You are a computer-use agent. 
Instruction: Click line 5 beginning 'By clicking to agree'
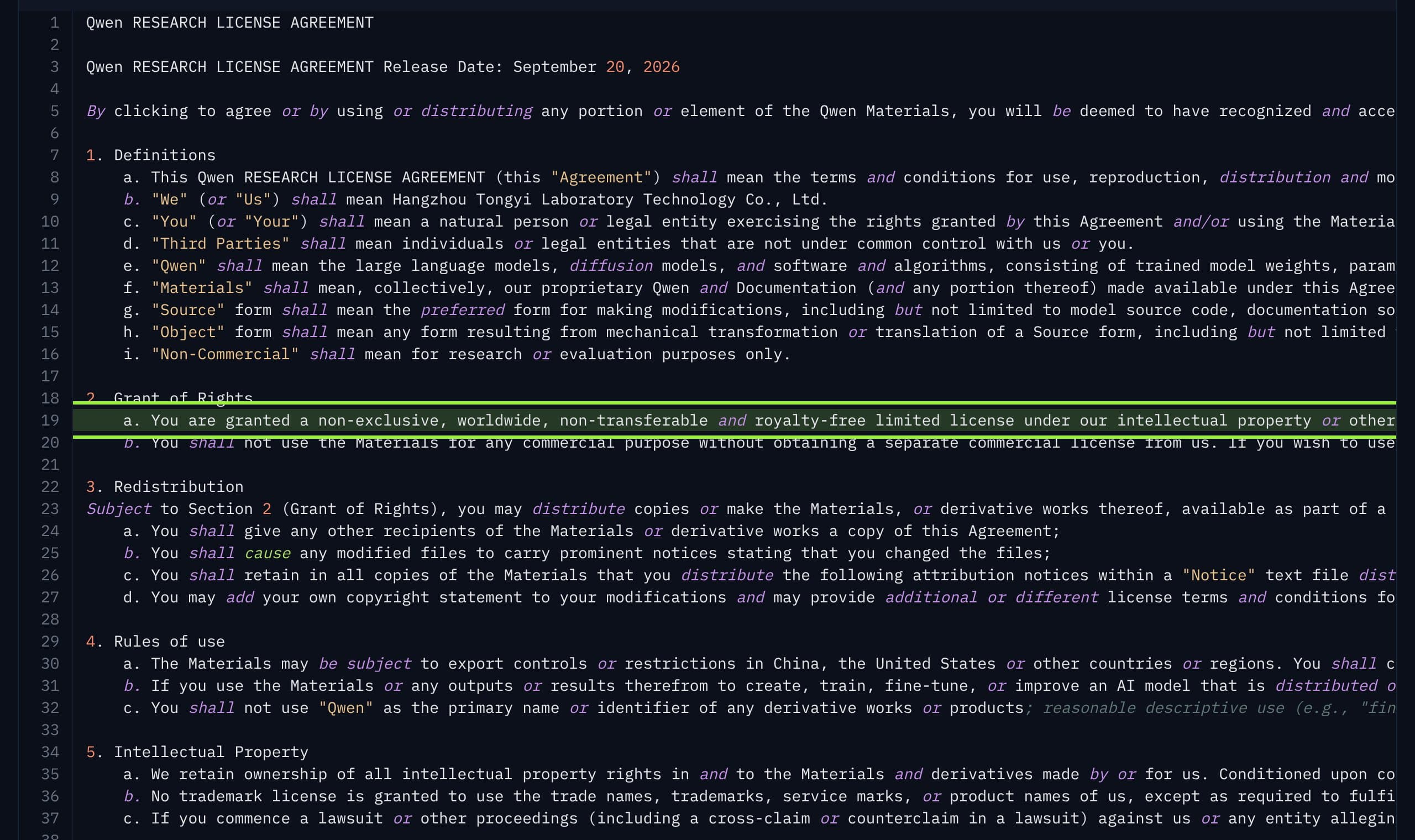740,111
